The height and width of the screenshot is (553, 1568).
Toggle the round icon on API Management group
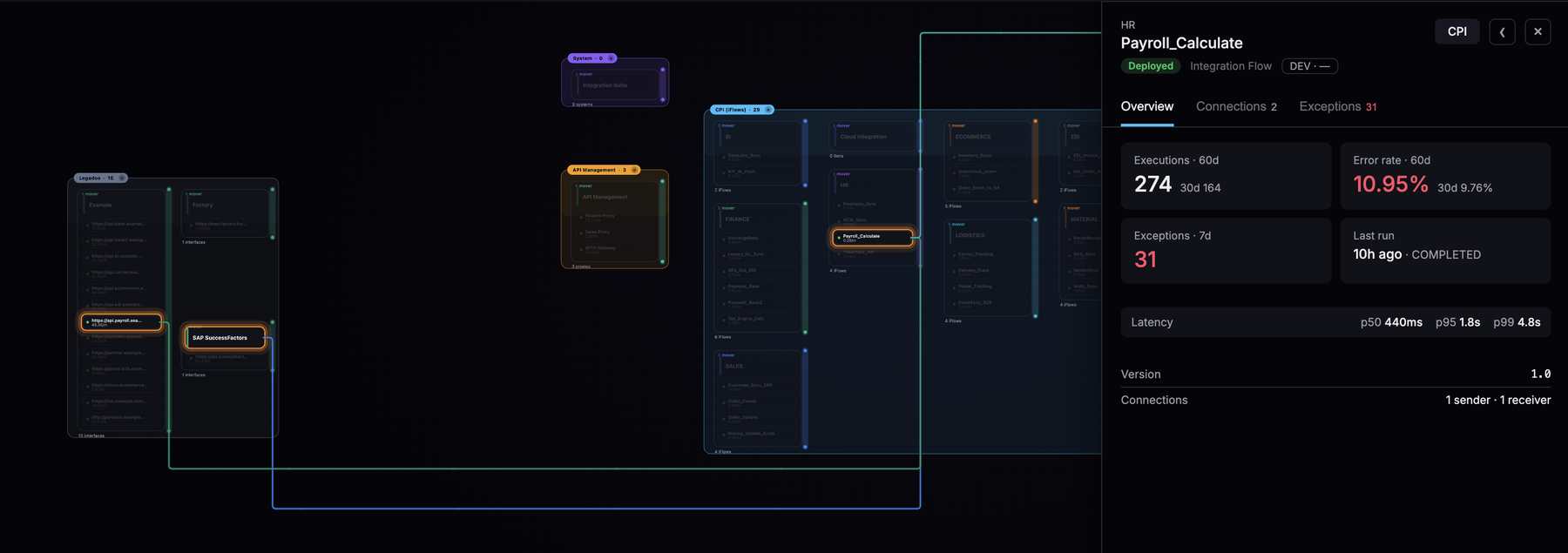634,170
